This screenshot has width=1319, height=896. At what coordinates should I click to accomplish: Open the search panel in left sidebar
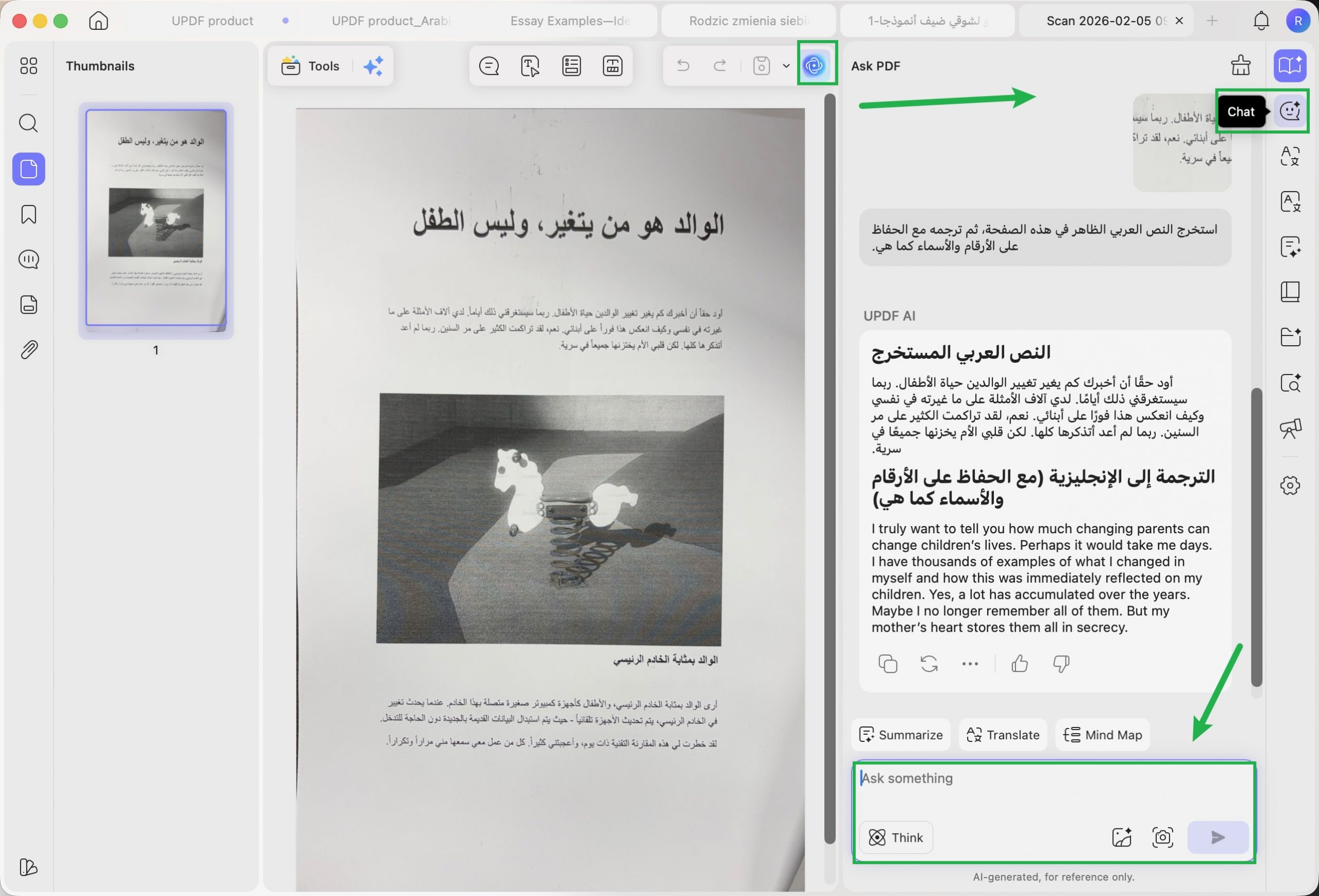tap(28, 123)
